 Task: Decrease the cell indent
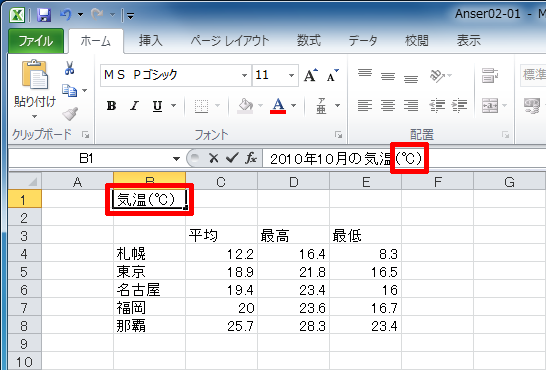[437, 105]
